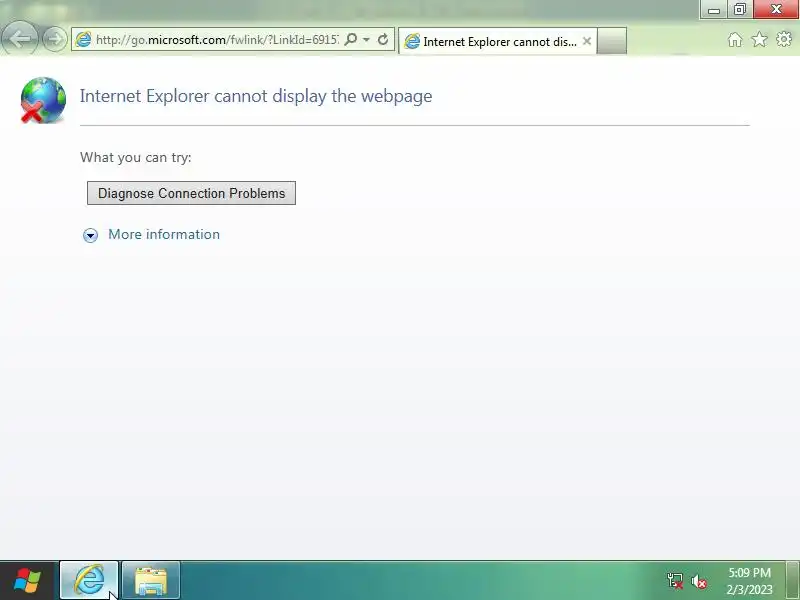The width and height of the screenshot is (800, 600).
Task: Open the address bar autocomplete dropdown arrow
Action: (366, 39)
